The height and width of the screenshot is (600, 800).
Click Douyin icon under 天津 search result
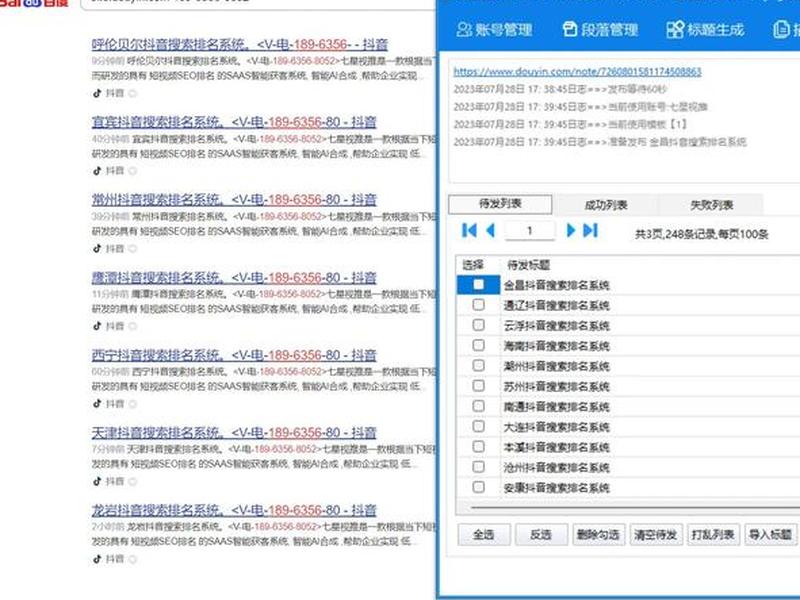tap(97, 481)
